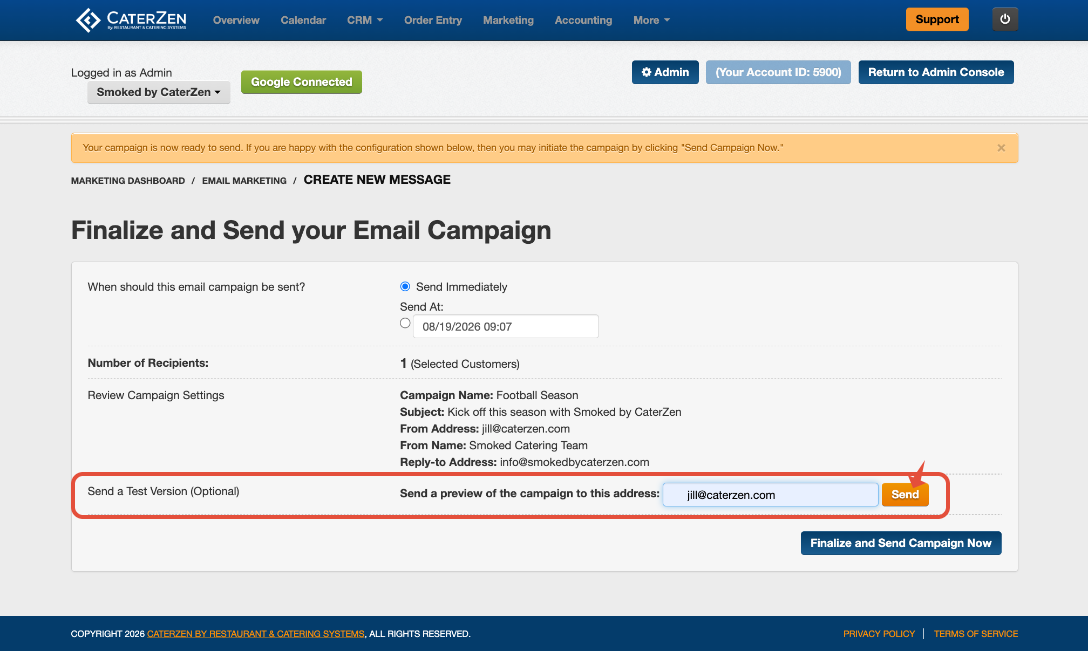This screenshot has width=1088, height=651.
Task: Open the Order Entry menu item
Action: [x=433, y=20]
